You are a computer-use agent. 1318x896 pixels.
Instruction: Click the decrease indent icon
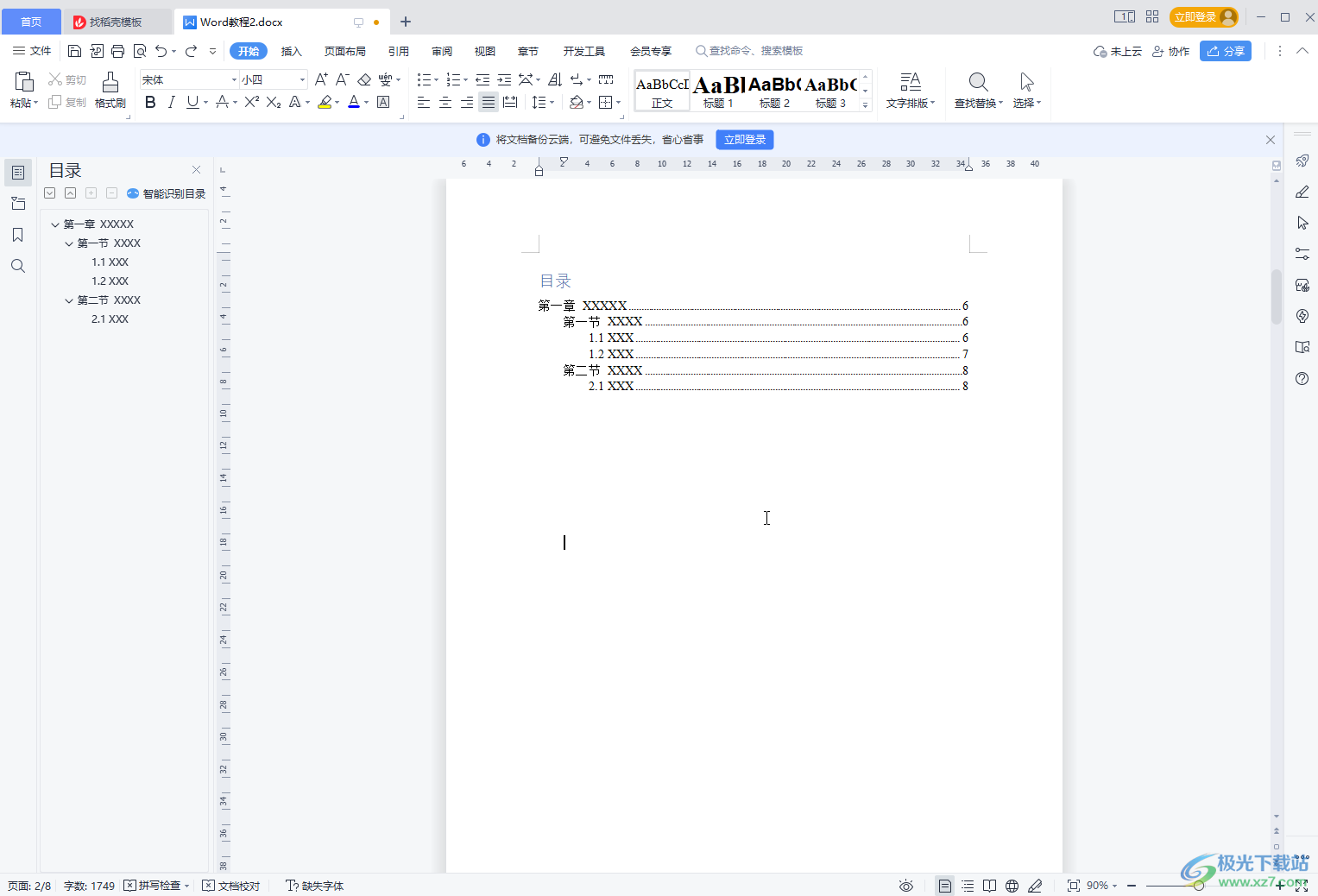click(482, 79)
